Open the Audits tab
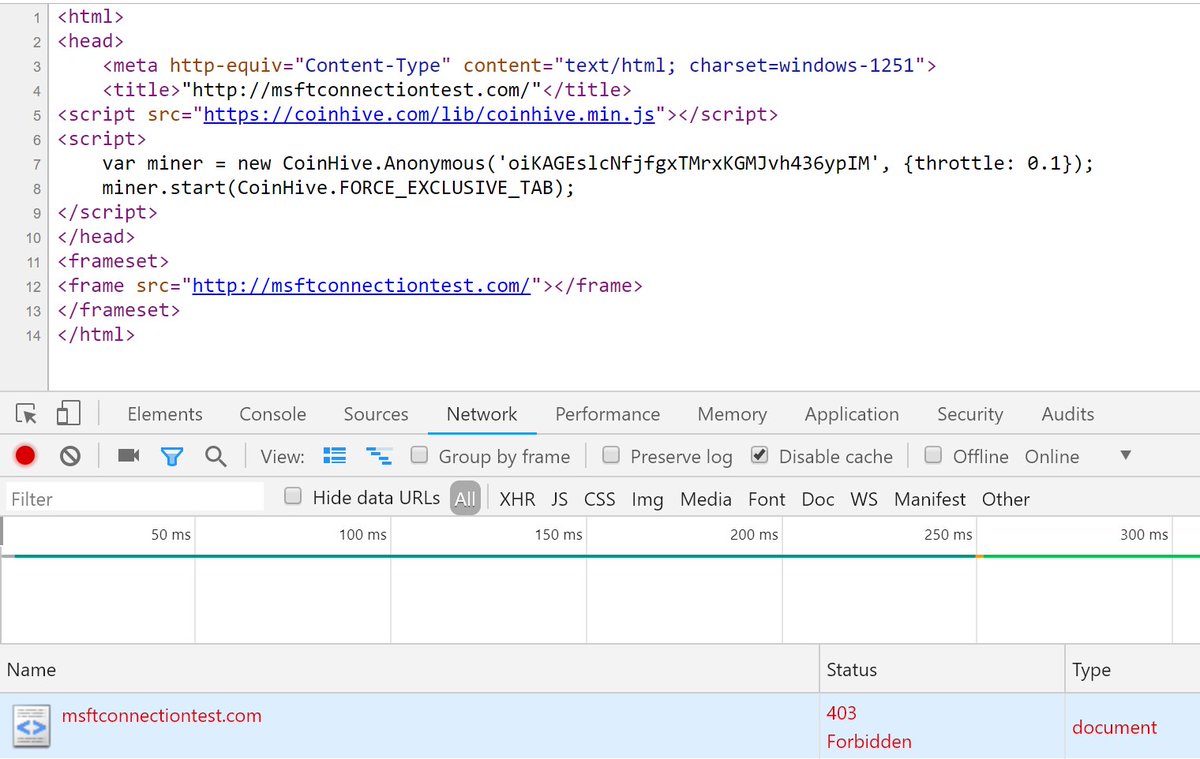 [x=1068, y=414]
